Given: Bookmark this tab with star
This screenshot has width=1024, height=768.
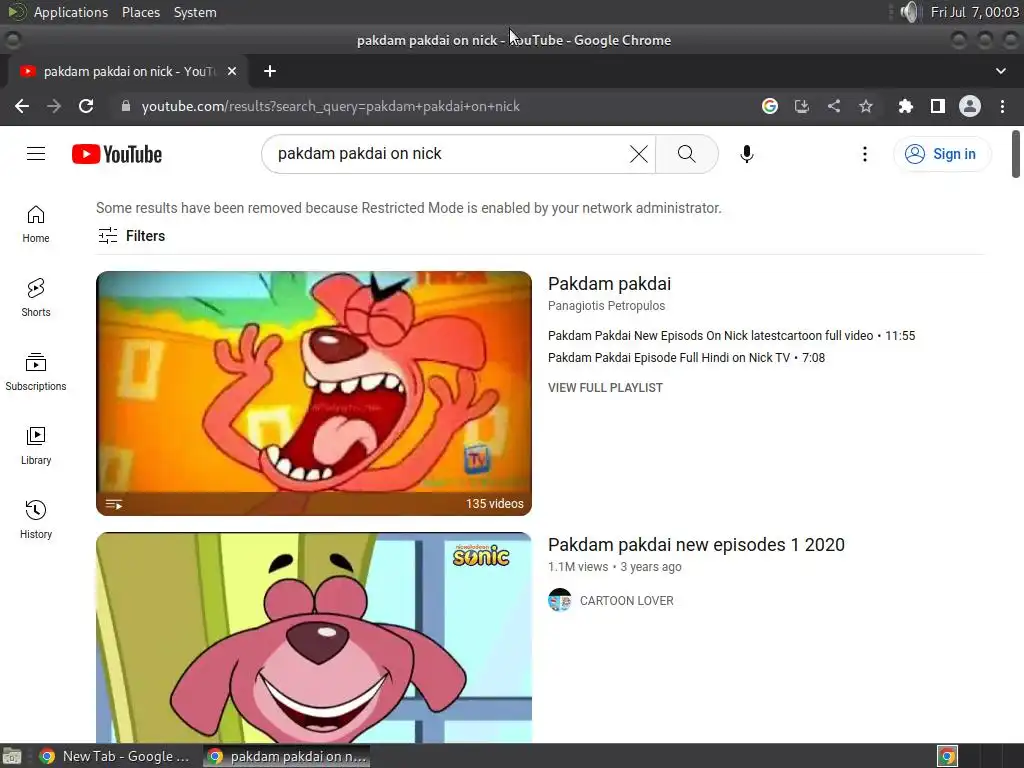Looking at the screenshot, I should coord(866,106).
